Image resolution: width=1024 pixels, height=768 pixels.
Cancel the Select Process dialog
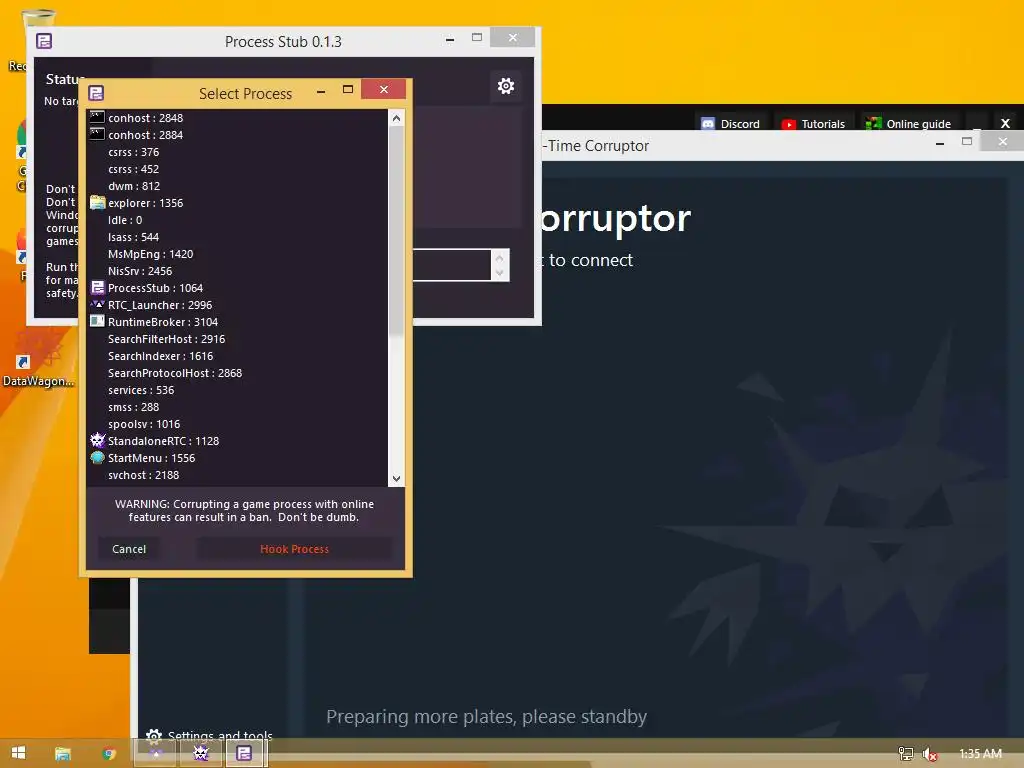click(x=129, y=549)
